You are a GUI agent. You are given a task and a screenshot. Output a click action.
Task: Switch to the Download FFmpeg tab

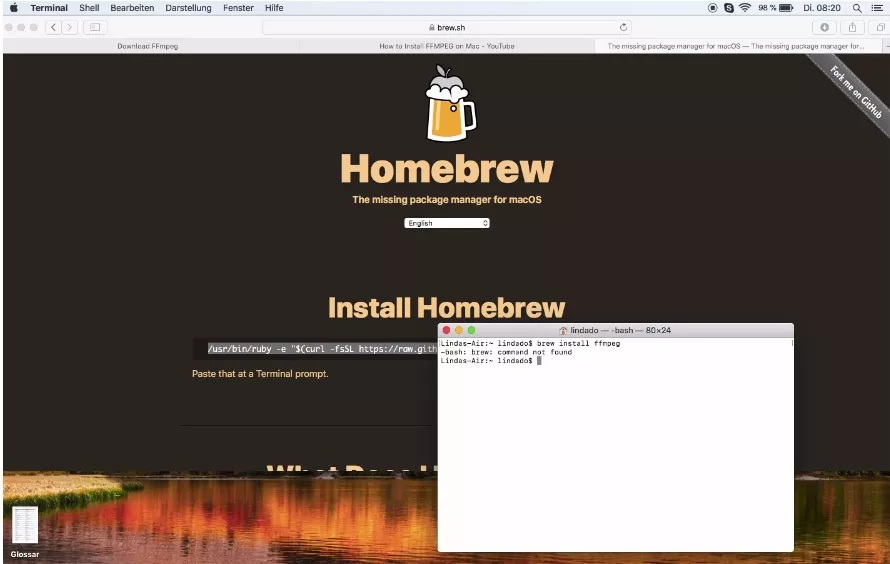point(148,46)
